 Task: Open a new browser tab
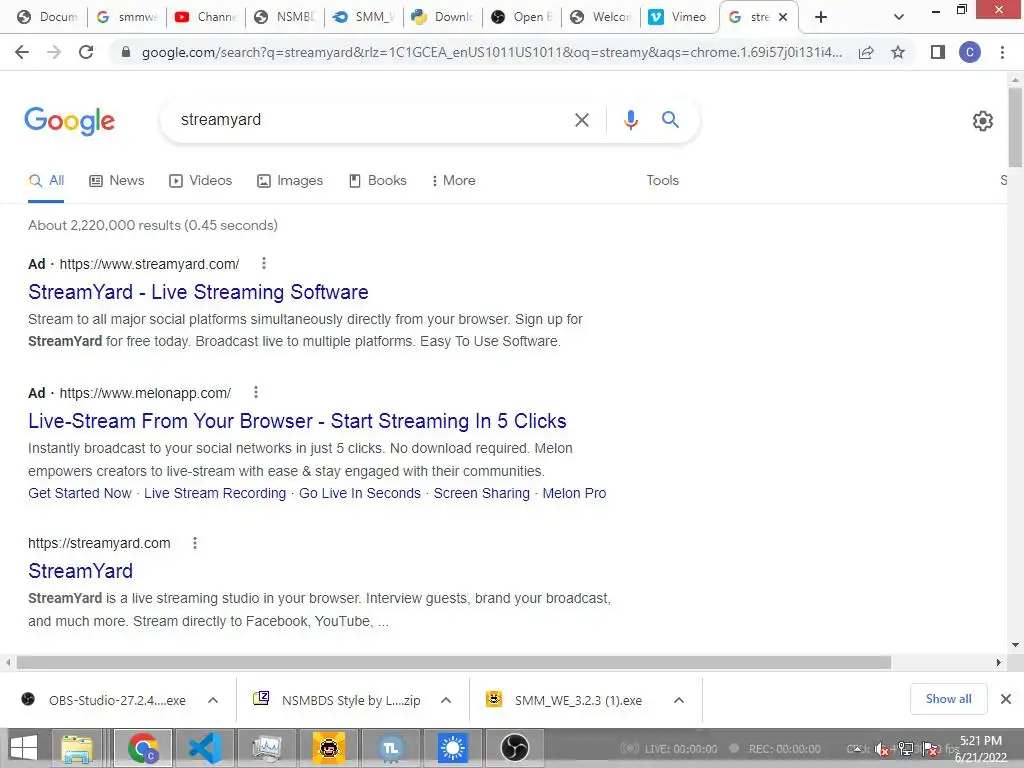pos(821,17)
